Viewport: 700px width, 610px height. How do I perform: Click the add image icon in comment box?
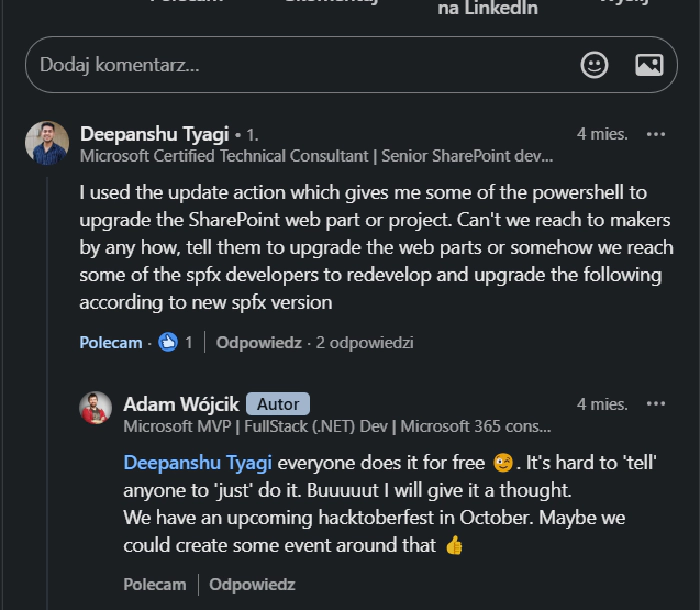click(x=649, y=65)
